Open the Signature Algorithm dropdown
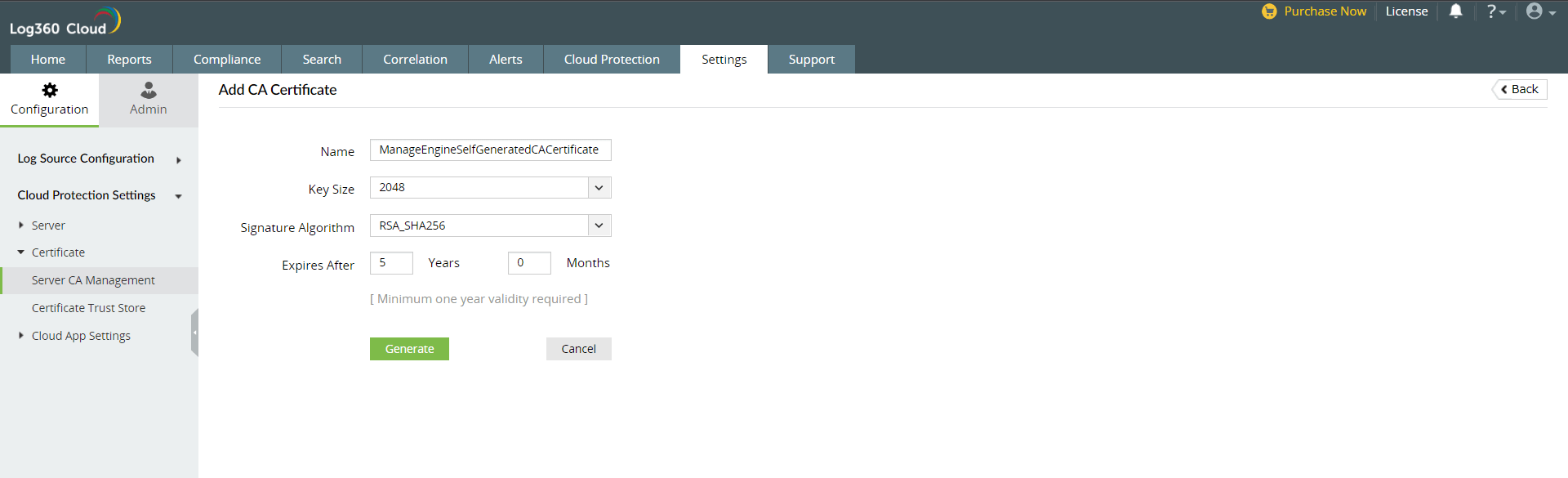The width and height of the screenshot is (1568, 478). click(x=599, y=226)
